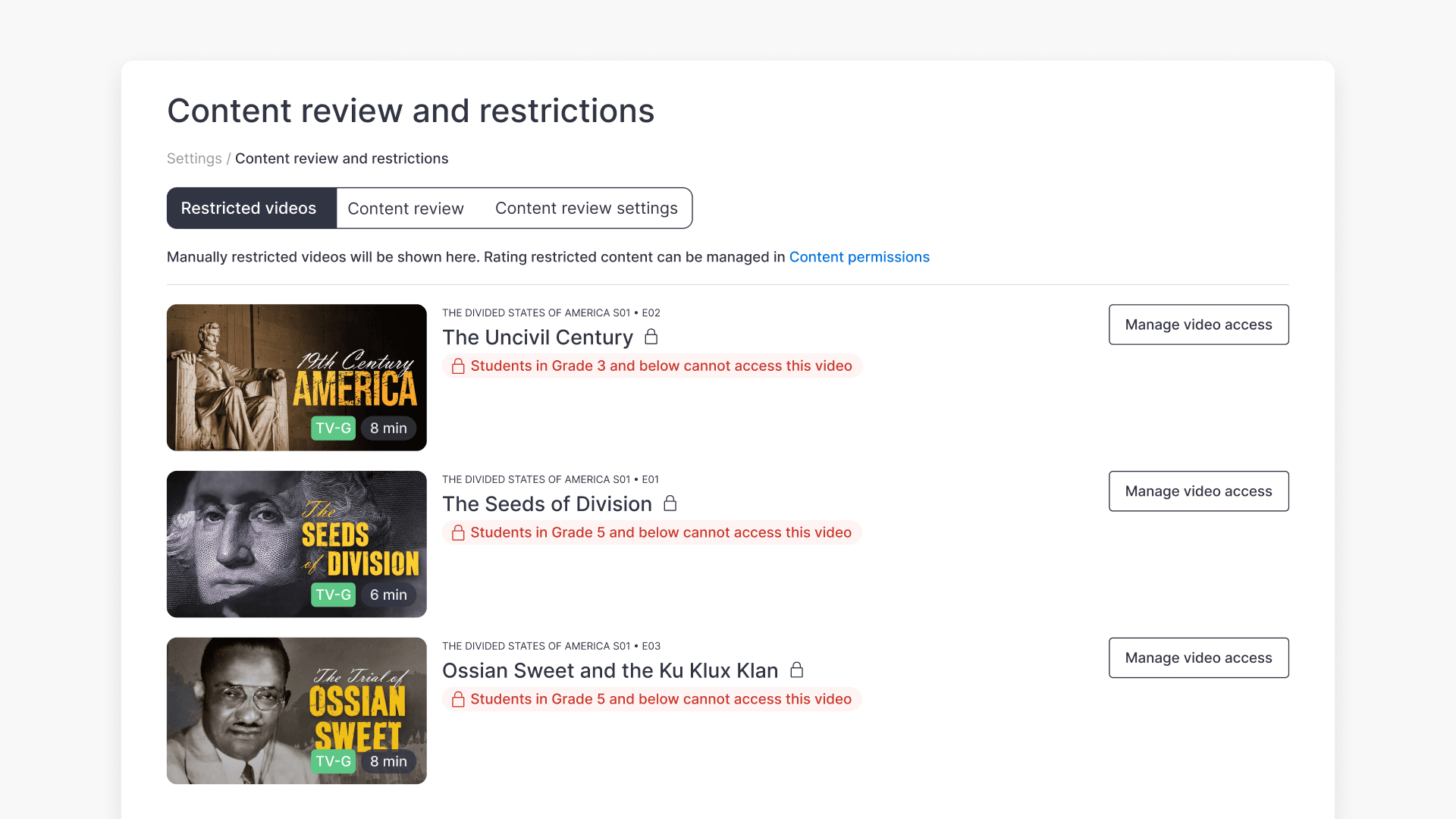Click the TV-G rating badge on 19th Century America
Screen dimensions: 1456x819
(x=333, y=428)
